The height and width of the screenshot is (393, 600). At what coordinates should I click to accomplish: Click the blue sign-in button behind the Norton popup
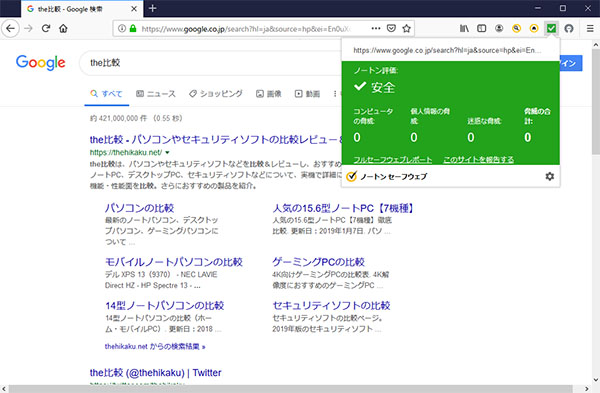coord(571,63)
